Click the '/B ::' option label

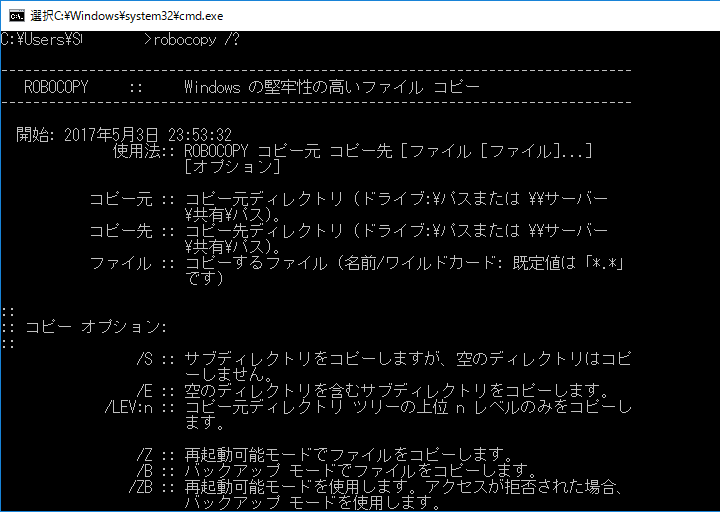pyautogui.click(x=156, y=471)
